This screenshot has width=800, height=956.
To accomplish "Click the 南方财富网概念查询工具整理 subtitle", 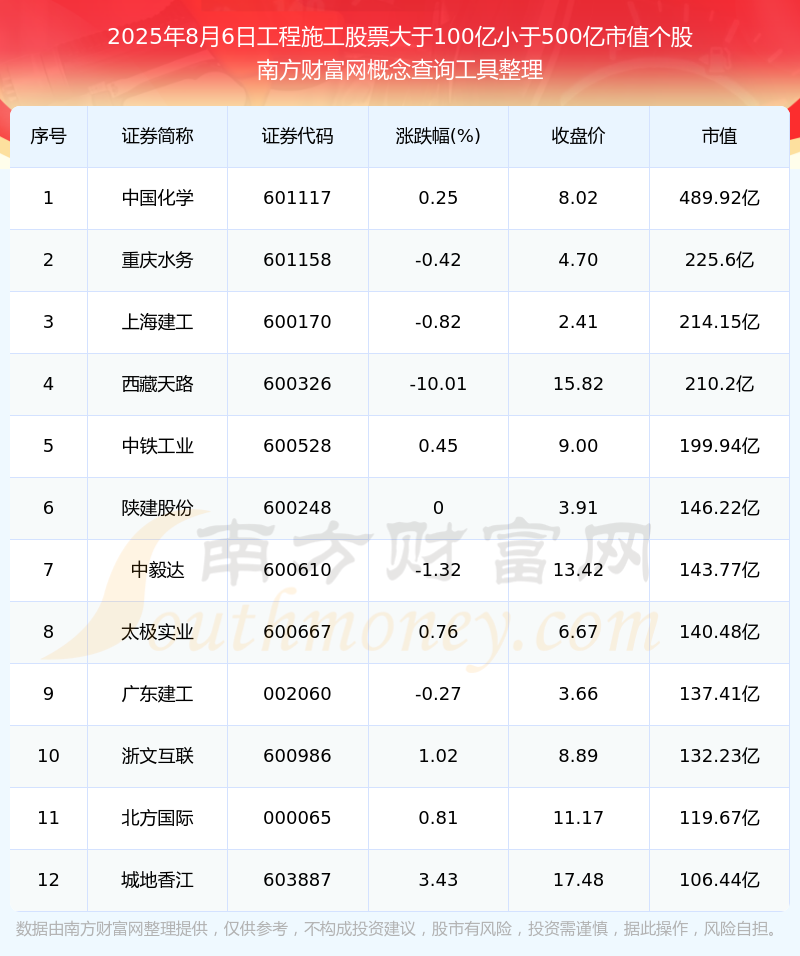I will (400, 70).
